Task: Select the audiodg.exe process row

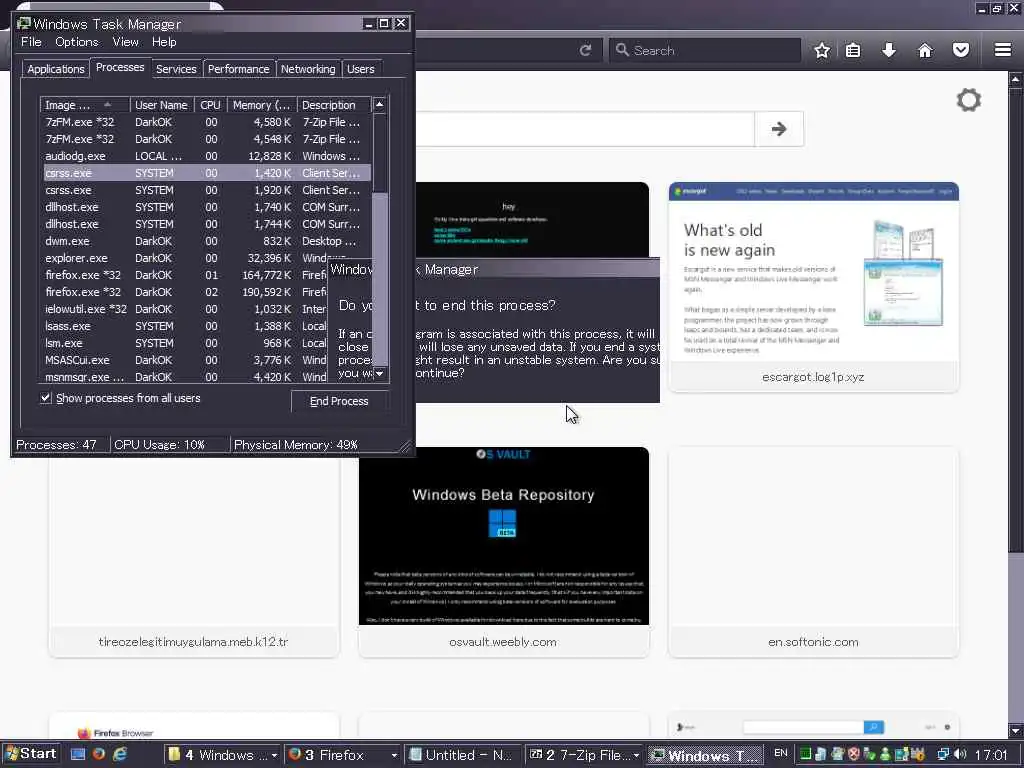Action: (206, 156)
